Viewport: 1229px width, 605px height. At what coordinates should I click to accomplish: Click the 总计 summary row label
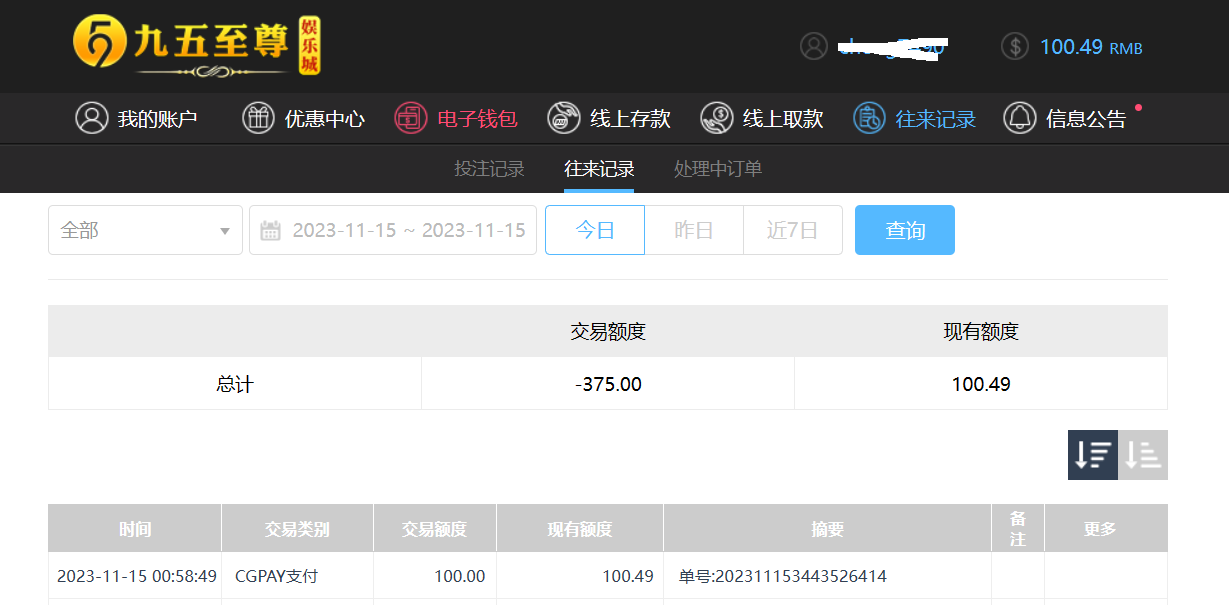click(x=235, y=384)
